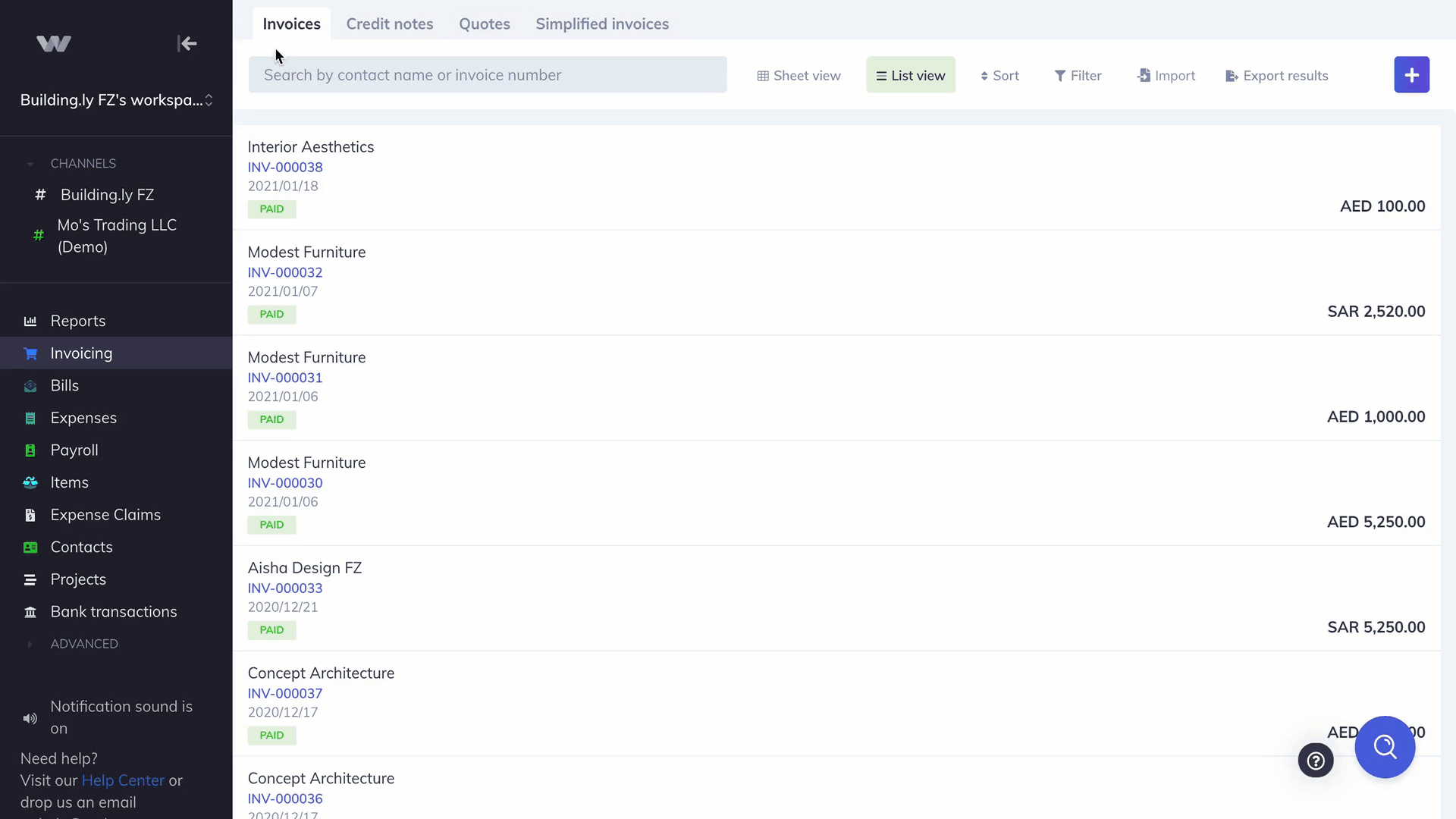Screen dimensions: 1456x819
Task: Click the Bills icon in sidebar
Action: click(x=30, y=386)
